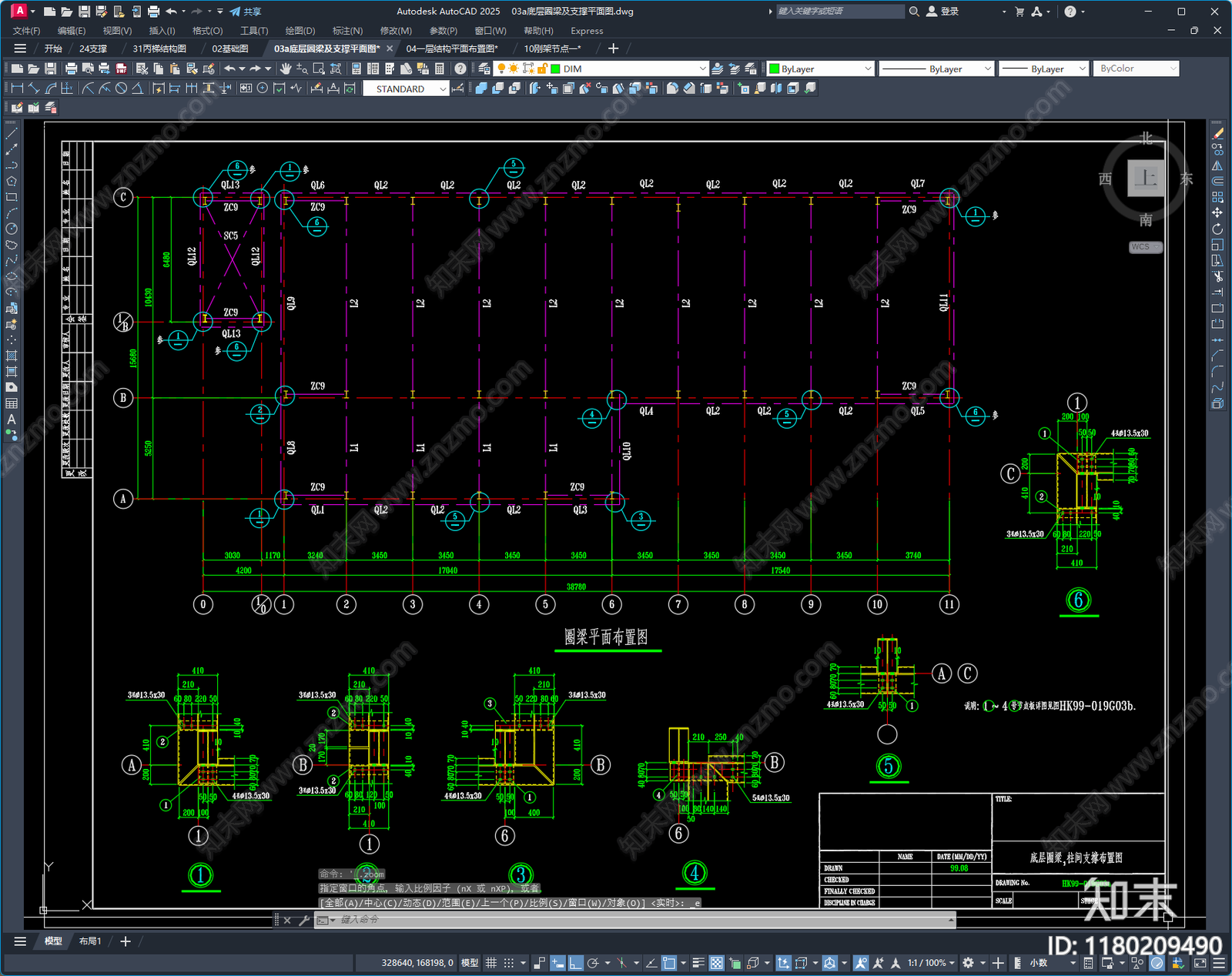Select the Multiline Text A tool
This screenshot has width=1232, height=976.
click(x=12, y=419)
